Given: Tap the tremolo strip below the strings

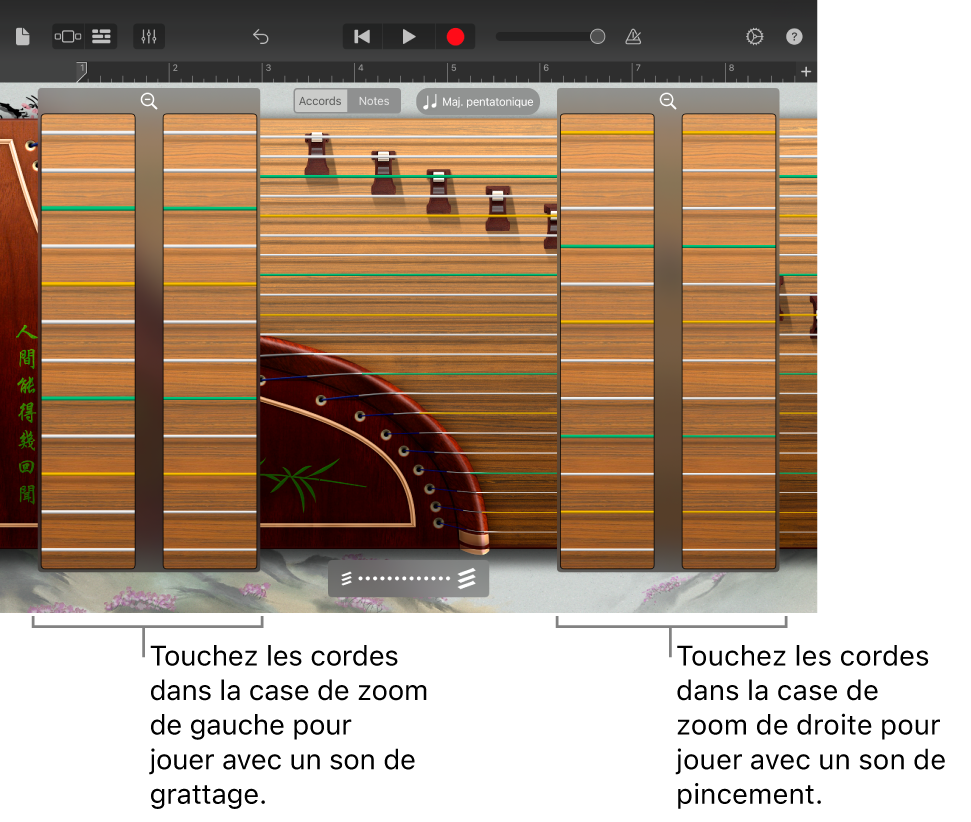Looking at the screenshot, I should [x=408, y=577].
